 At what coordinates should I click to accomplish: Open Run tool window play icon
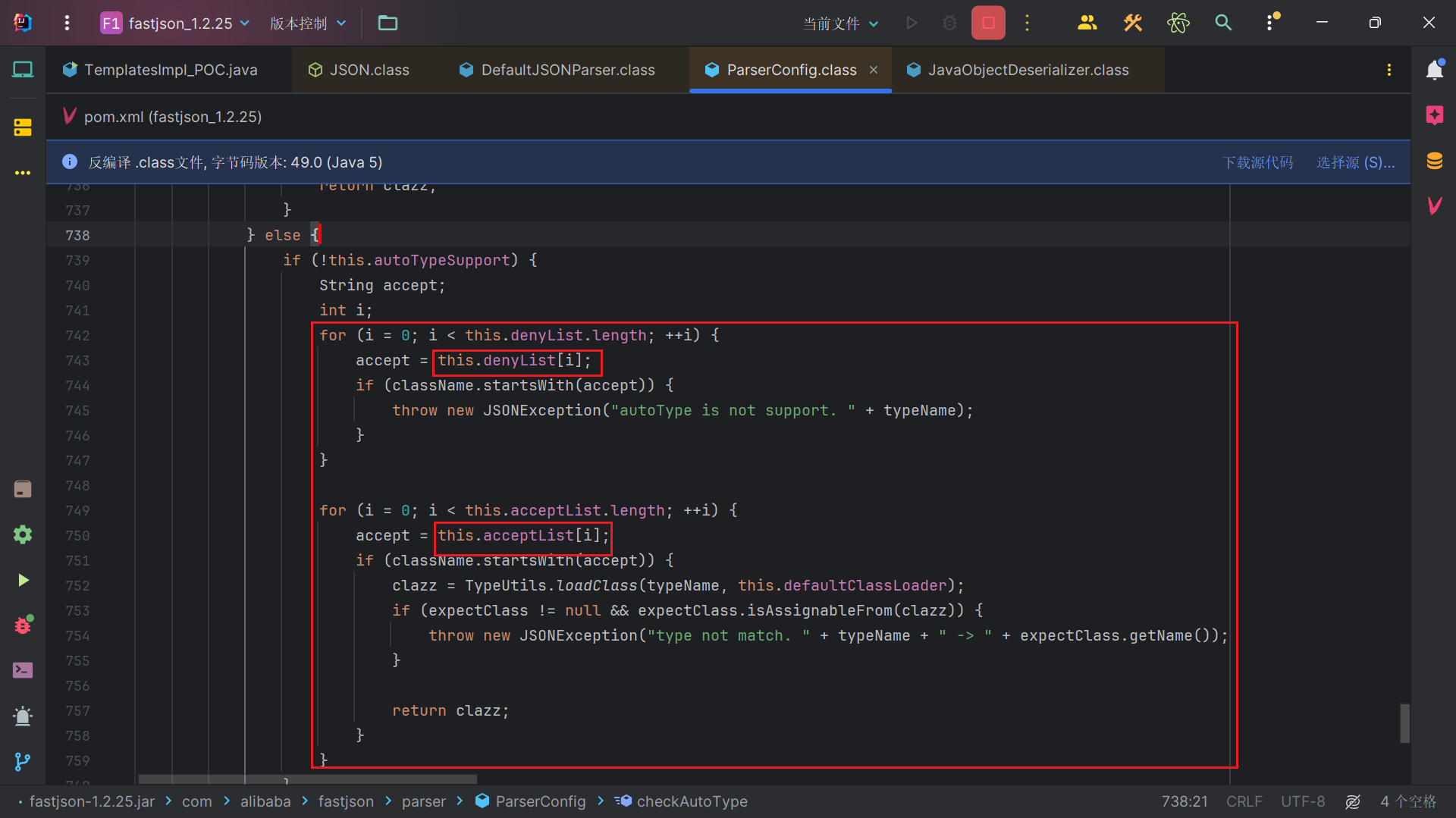[23, 580]
